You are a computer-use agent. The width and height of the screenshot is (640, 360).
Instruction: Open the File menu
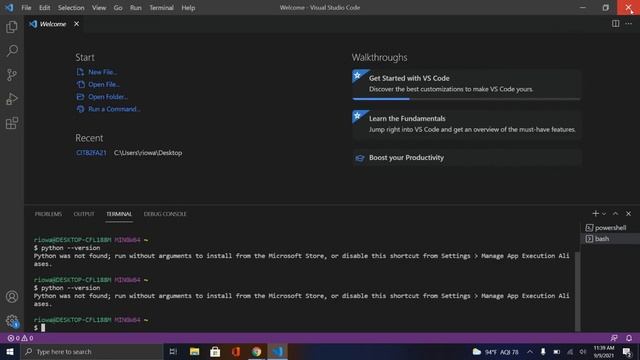[x=26, y=8]
